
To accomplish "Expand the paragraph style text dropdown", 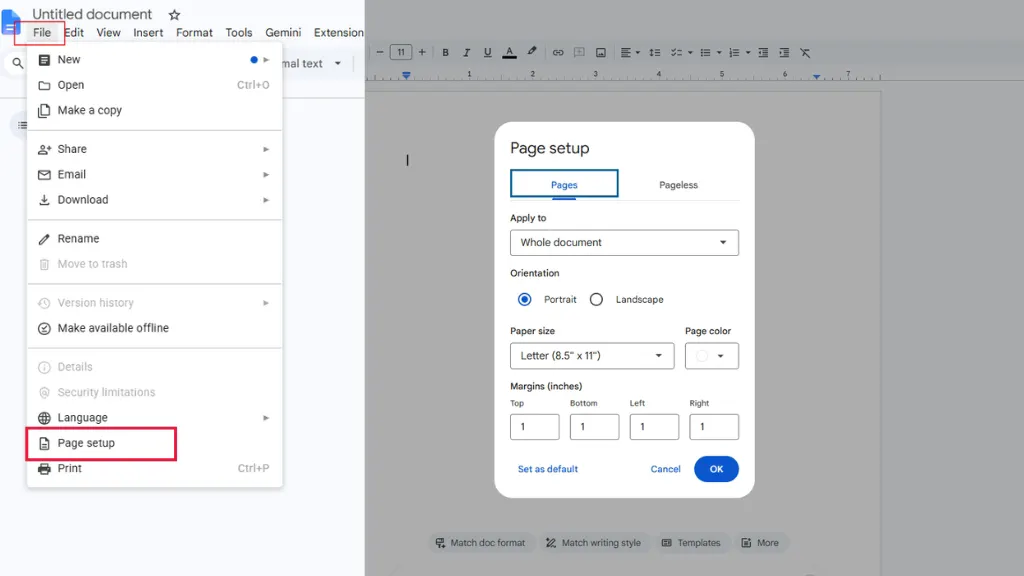I will click(x=338, y=63).
